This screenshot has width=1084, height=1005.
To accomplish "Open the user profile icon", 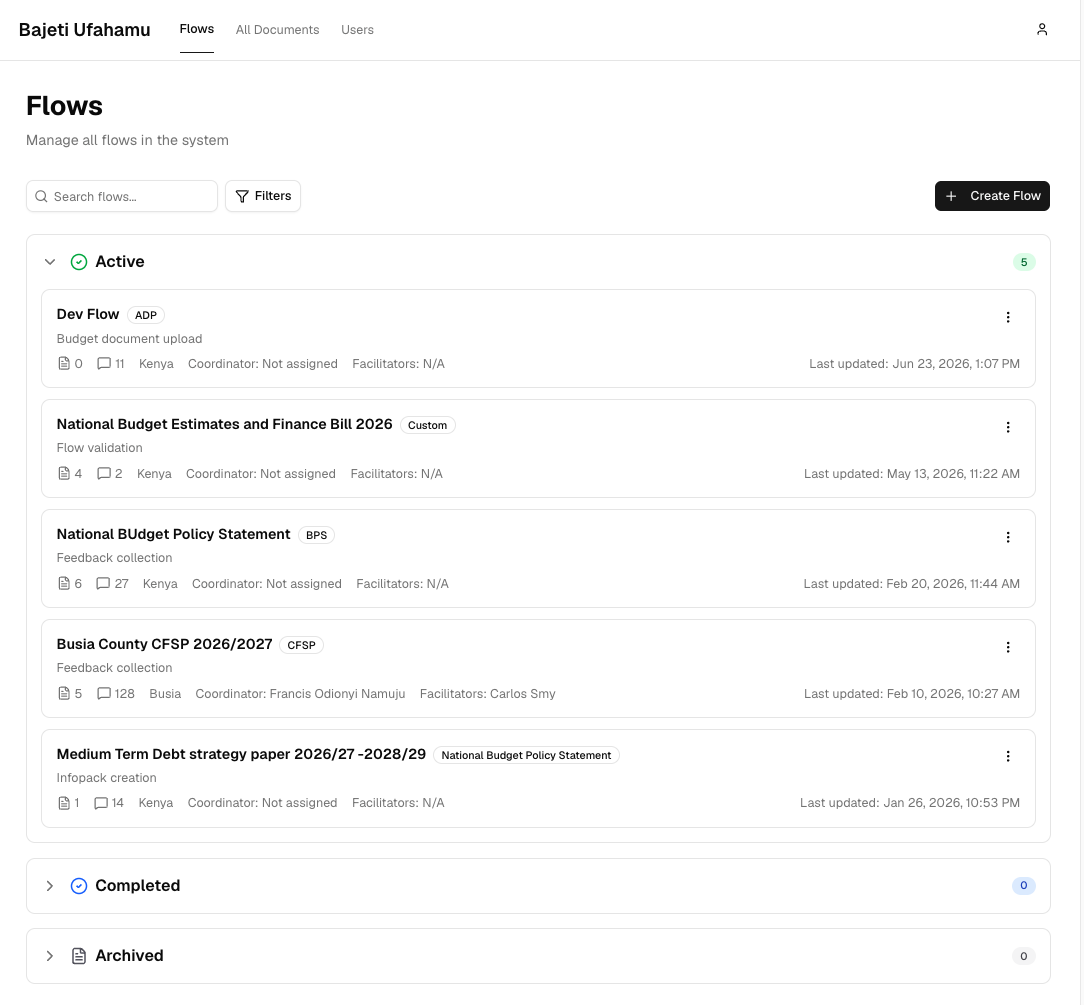I will coord(1042,29).
